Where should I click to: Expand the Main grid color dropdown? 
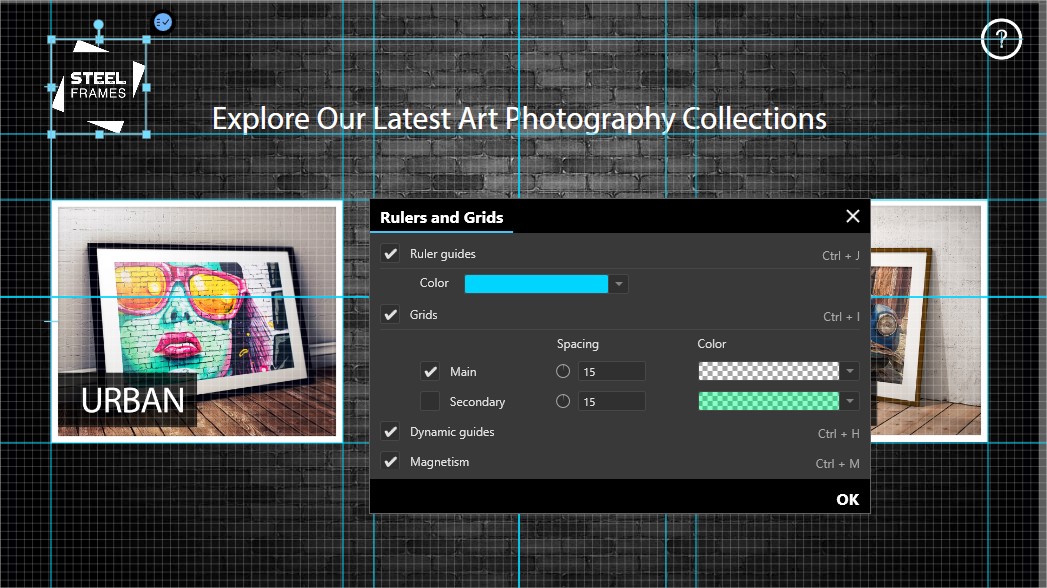click(x=850, y=371)
